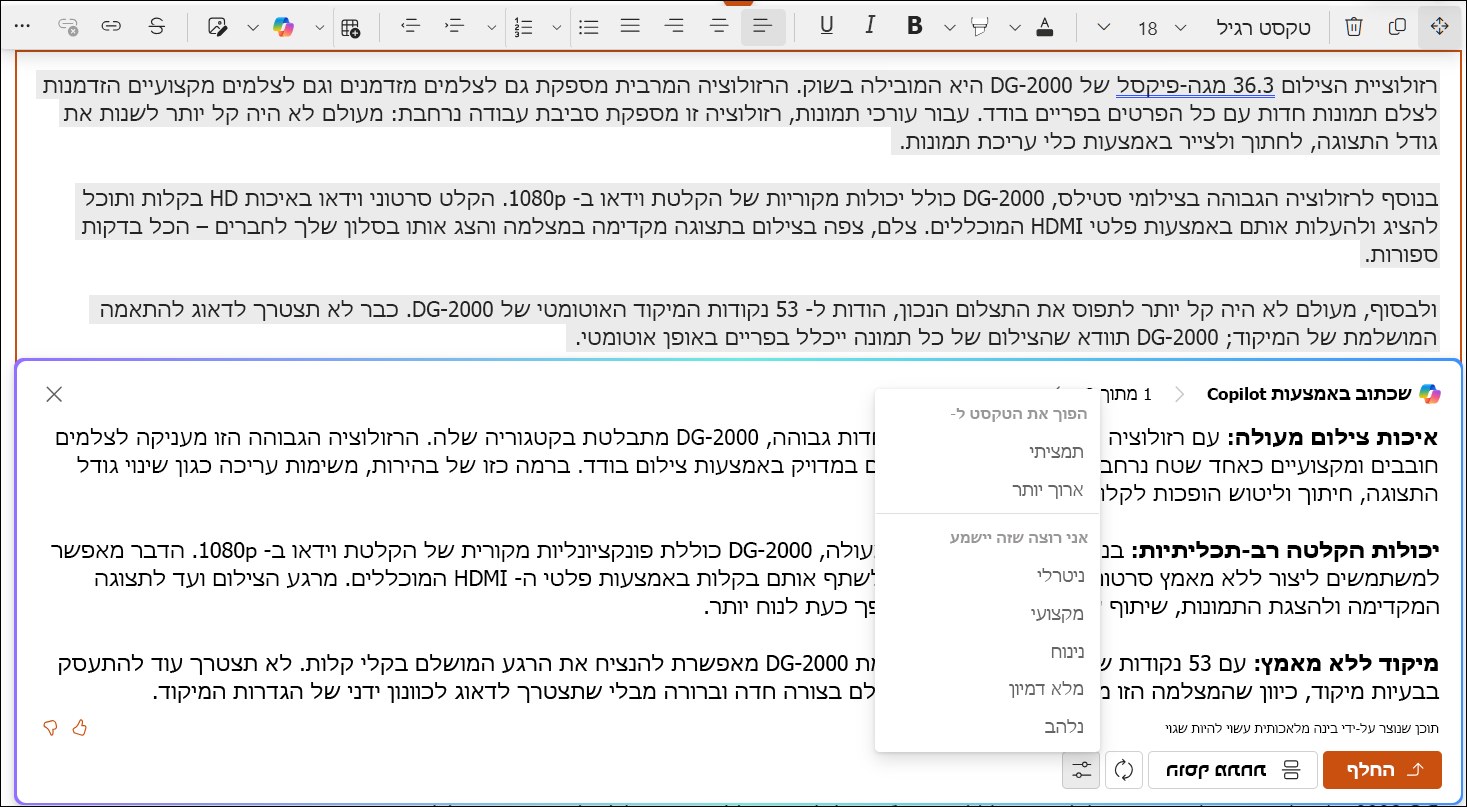
Task: Apply numbered list formatting
Action: coord(522,27)
